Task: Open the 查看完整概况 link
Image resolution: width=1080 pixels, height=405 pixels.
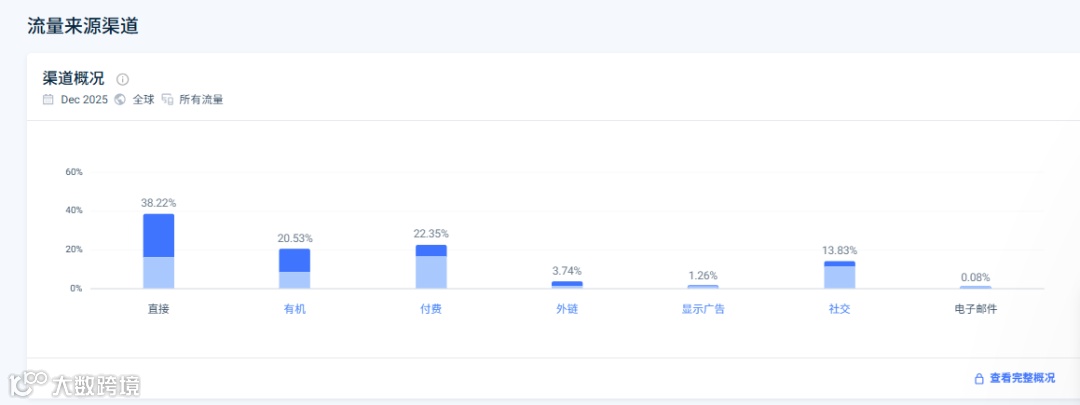Action: [1022, 379]
